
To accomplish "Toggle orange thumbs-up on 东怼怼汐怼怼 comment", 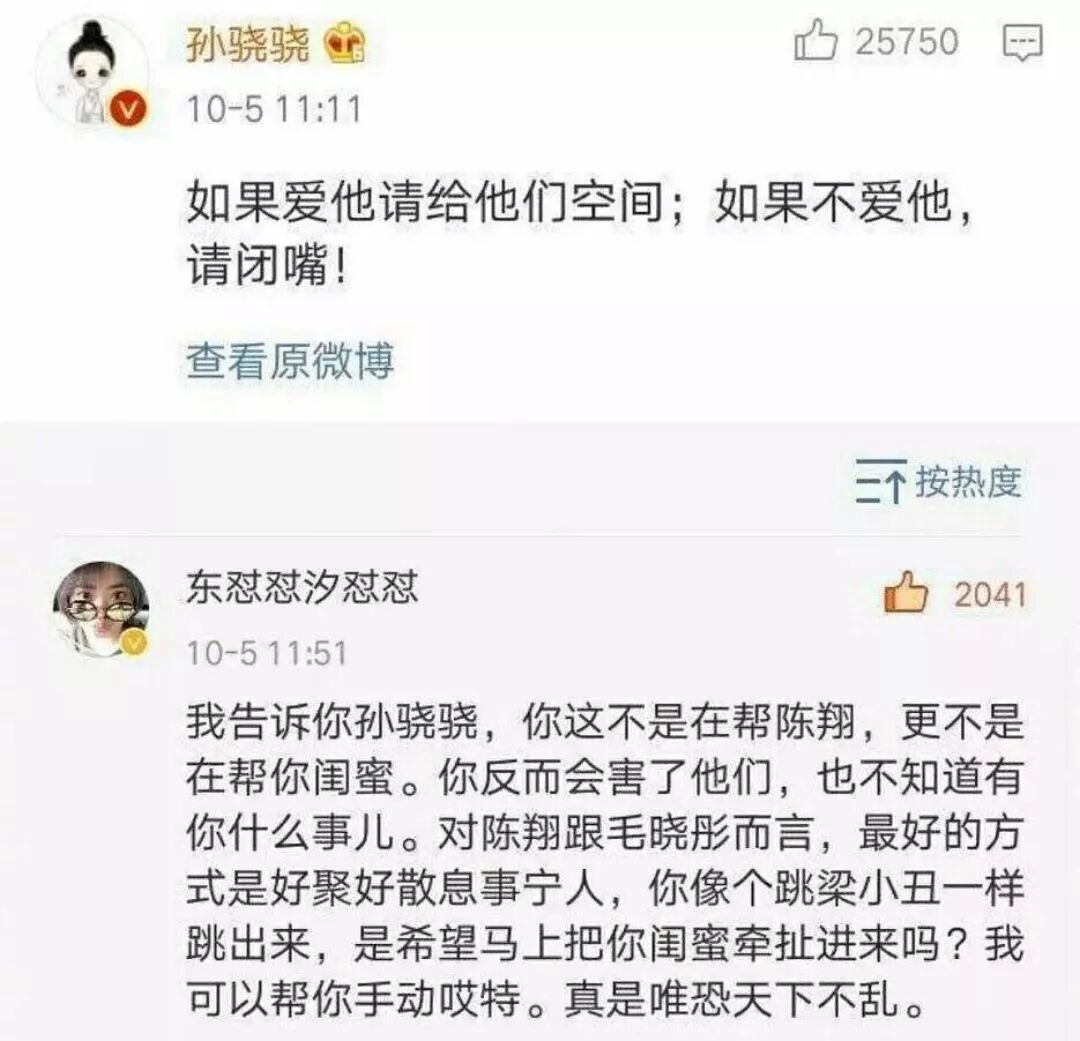I will (x=906, y=592).
